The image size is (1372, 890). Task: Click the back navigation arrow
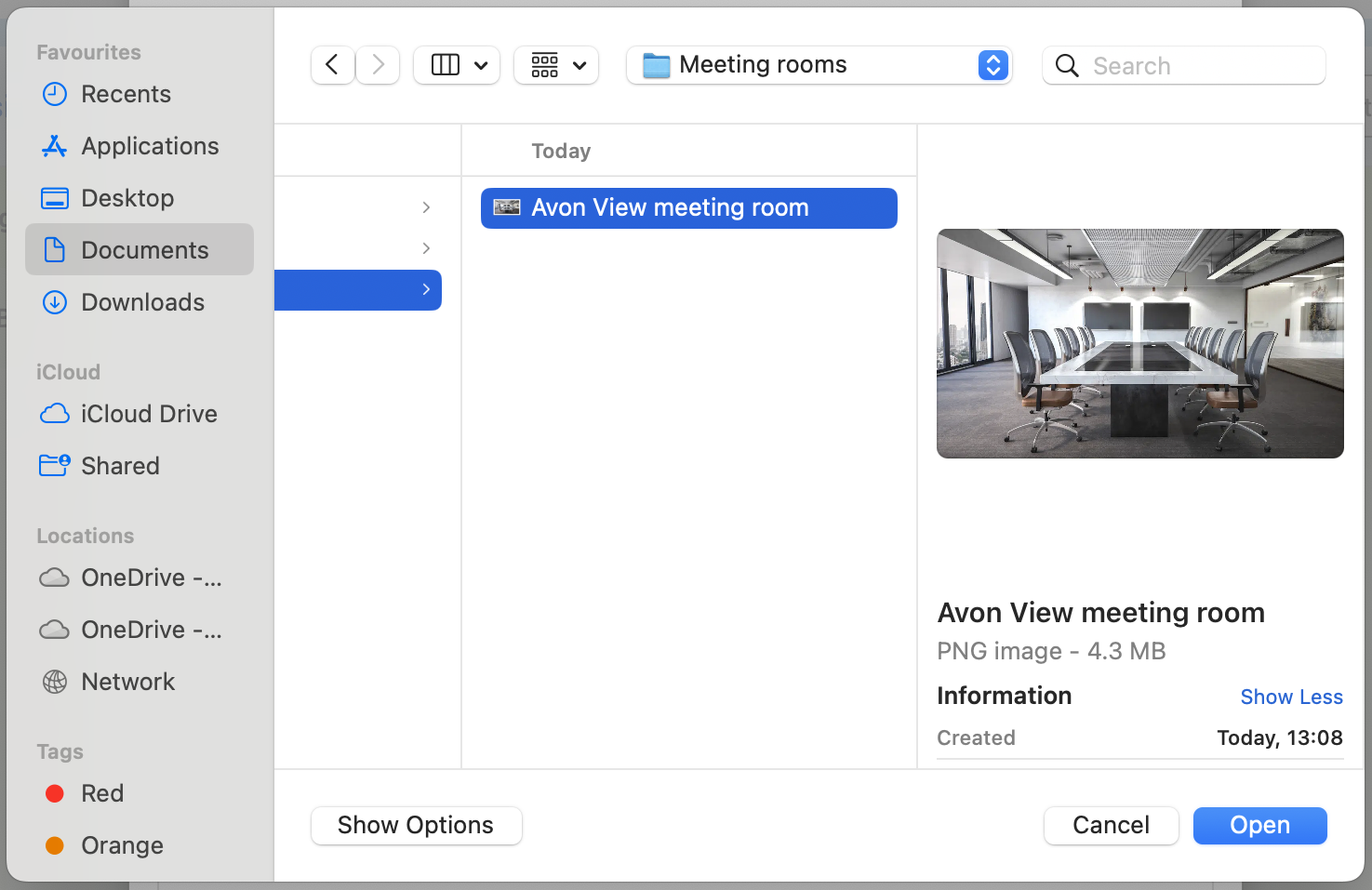pyautogui.click(x=332, y=65)
